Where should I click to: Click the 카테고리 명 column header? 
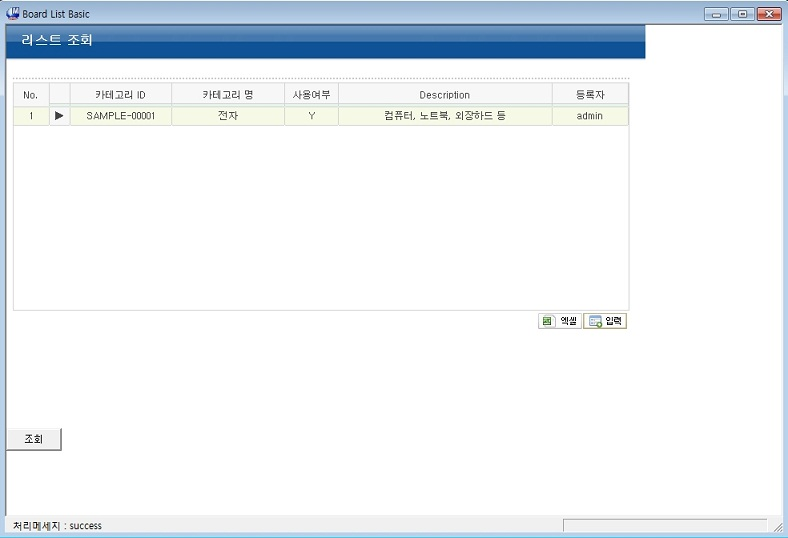pos(227,95)
